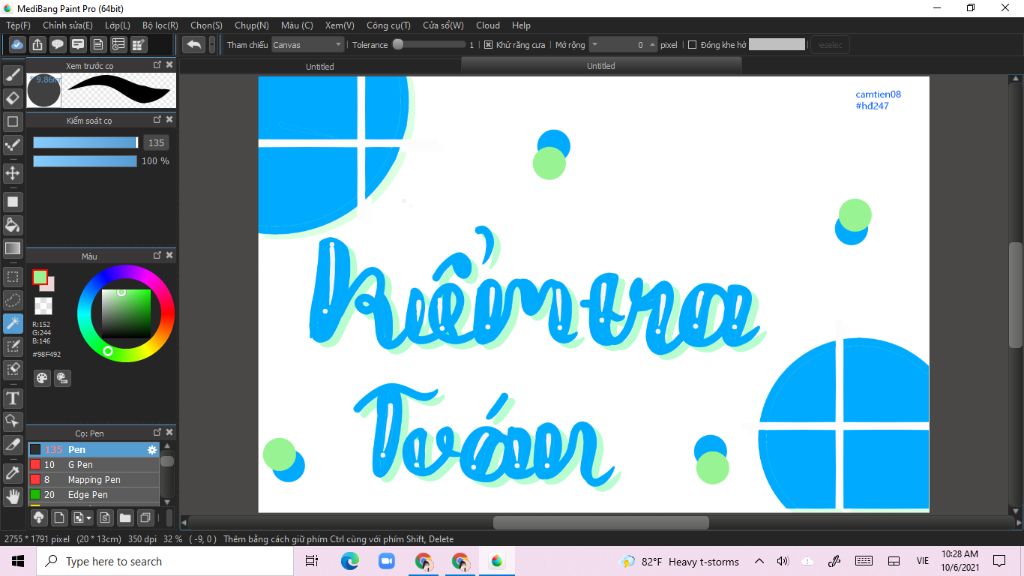The image size is (1024, 576).
Task: Click Windows Start button
Action: point(18,561)
